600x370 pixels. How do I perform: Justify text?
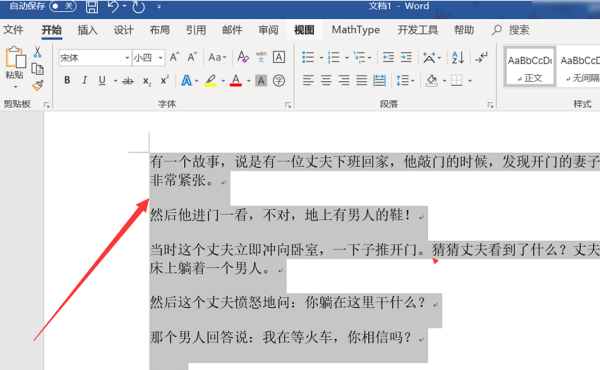click(x=362, y=80)
